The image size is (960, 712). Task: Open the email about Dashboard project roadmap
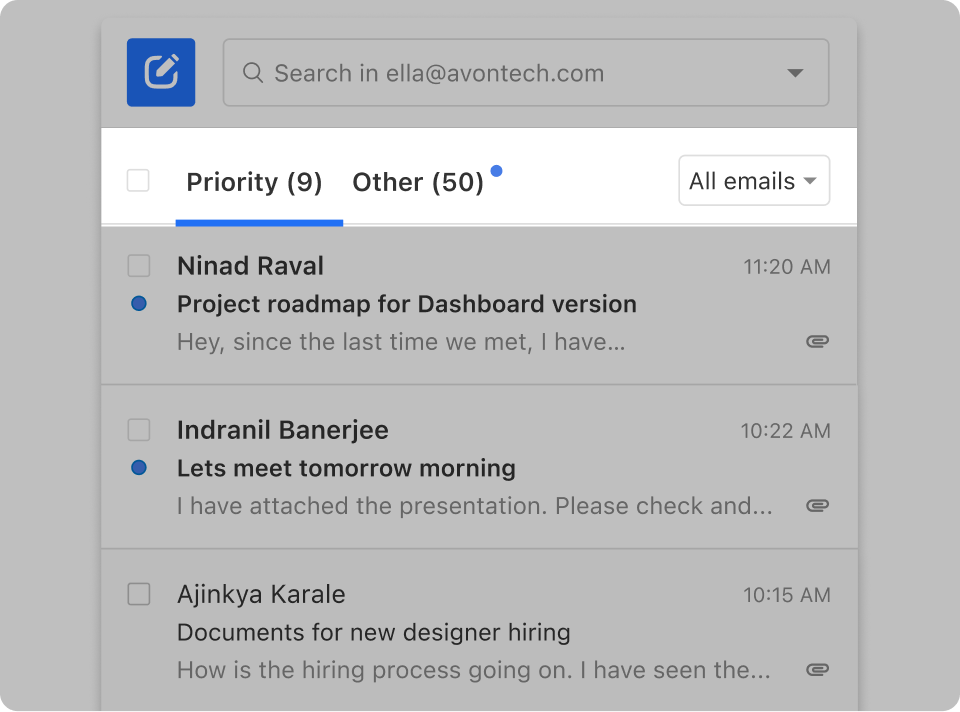406,304
